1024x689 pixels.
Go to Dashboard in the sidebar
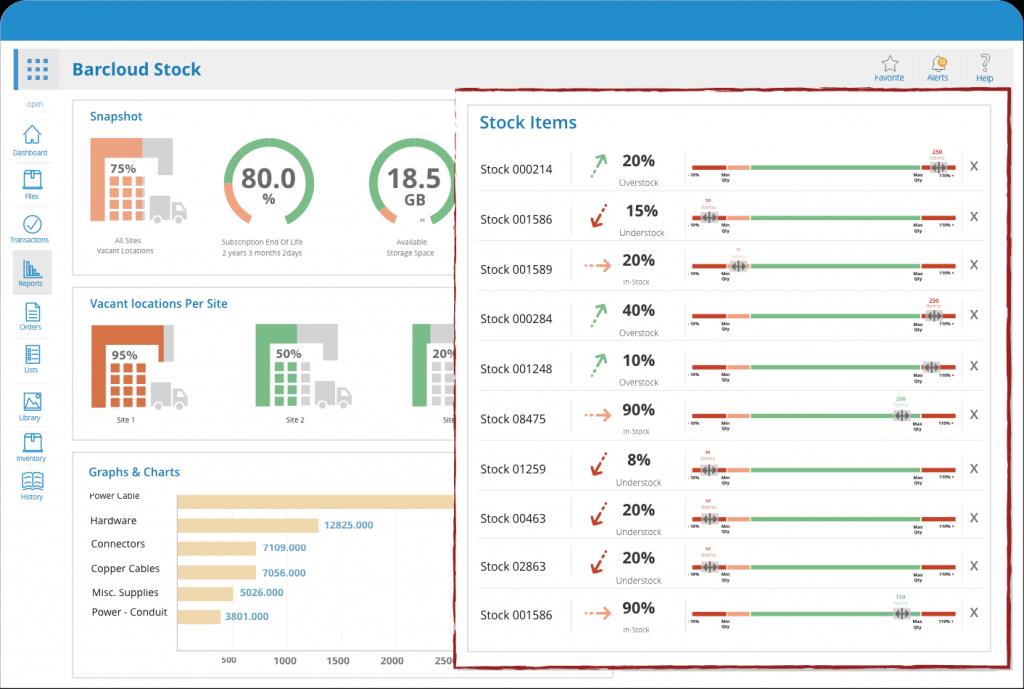click(x=31, y=139)
